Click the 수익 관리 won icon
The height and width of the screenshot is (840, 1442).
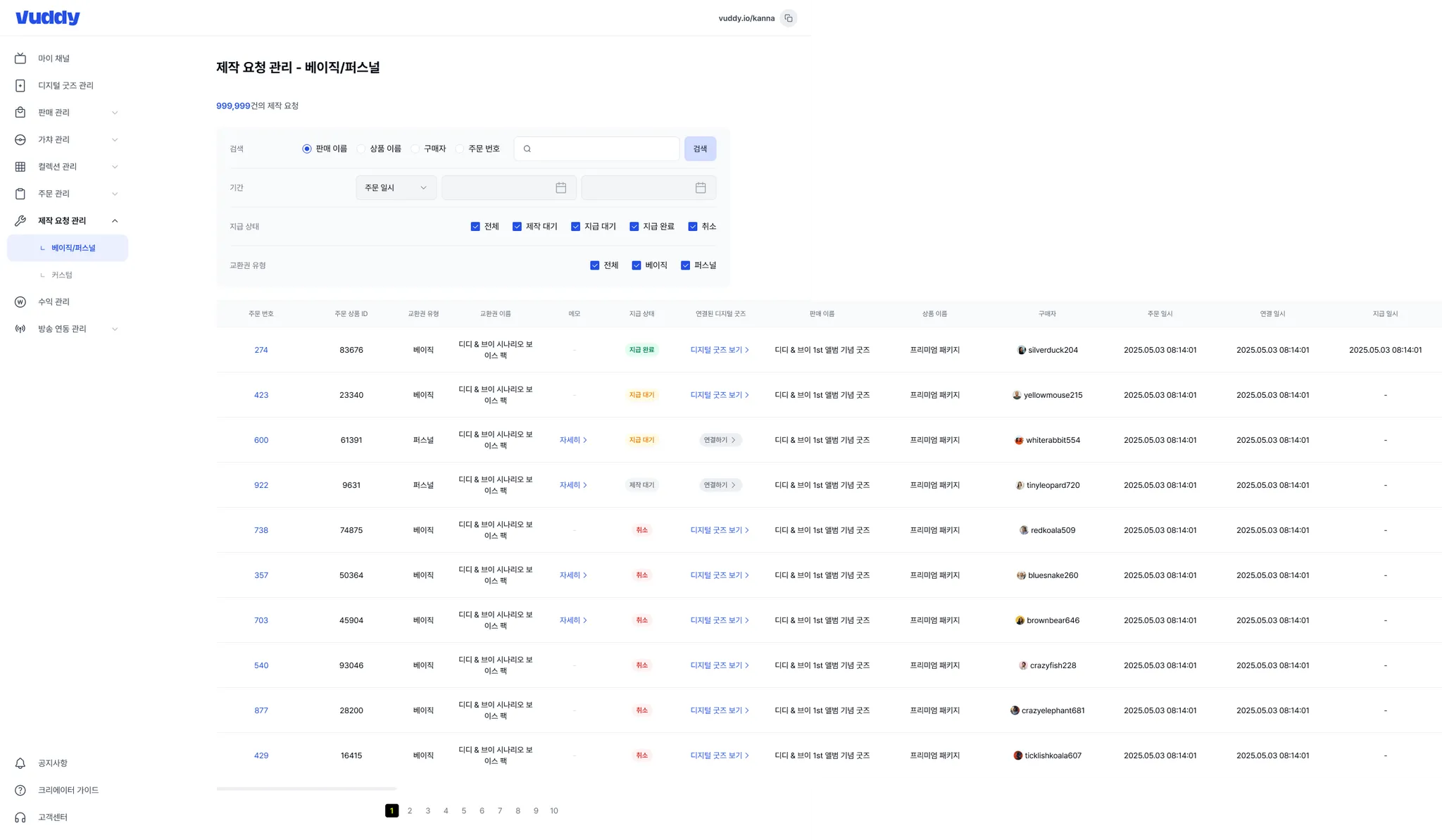click(20, 302)
